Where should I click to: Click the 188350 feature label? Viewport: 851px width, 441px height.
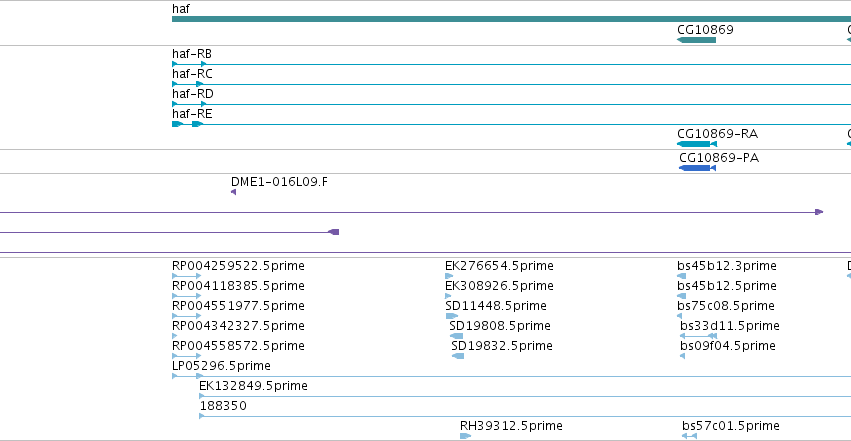point(223,406)
